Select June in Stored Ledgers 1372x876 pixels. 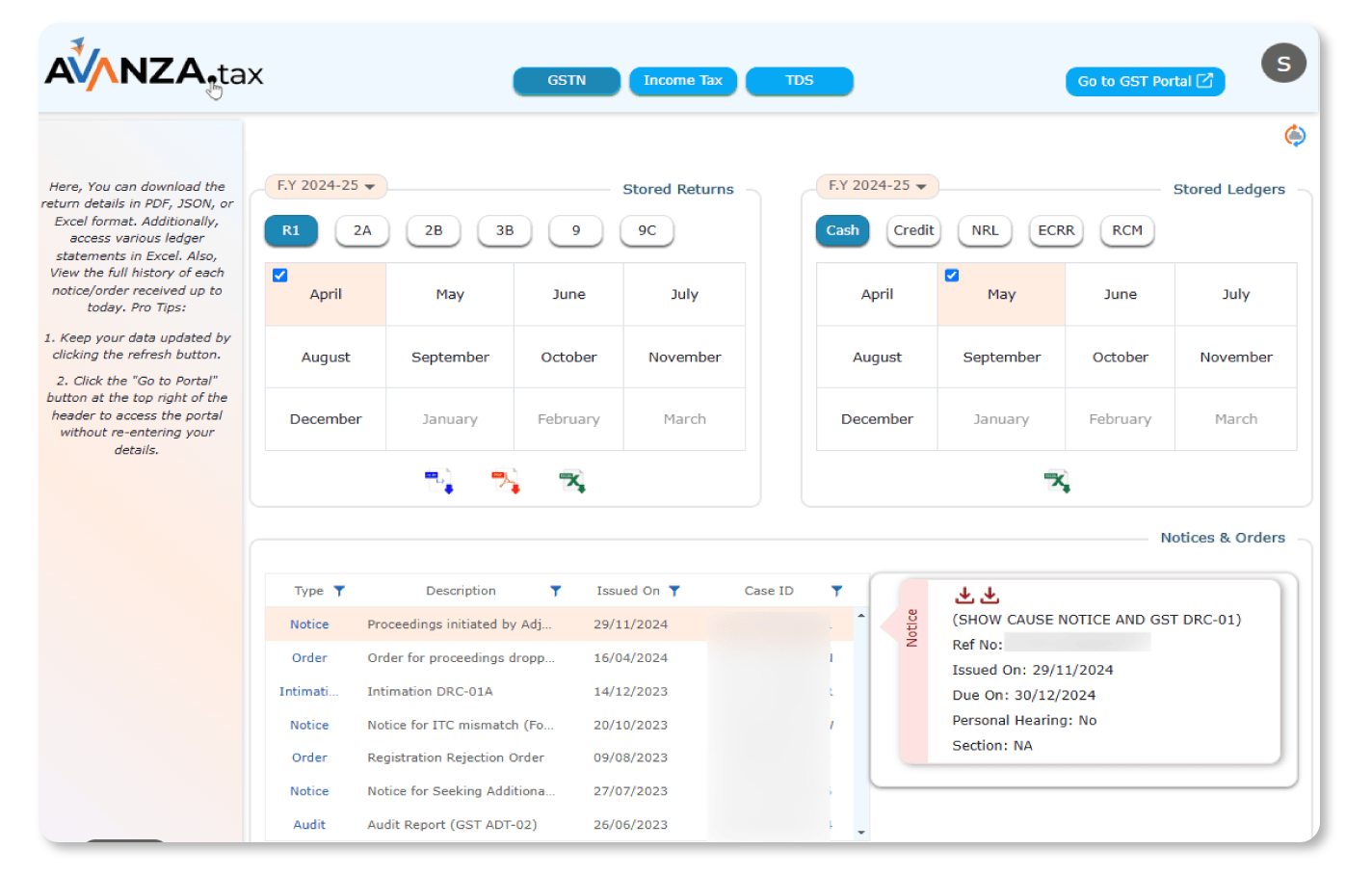point(1120,295)
